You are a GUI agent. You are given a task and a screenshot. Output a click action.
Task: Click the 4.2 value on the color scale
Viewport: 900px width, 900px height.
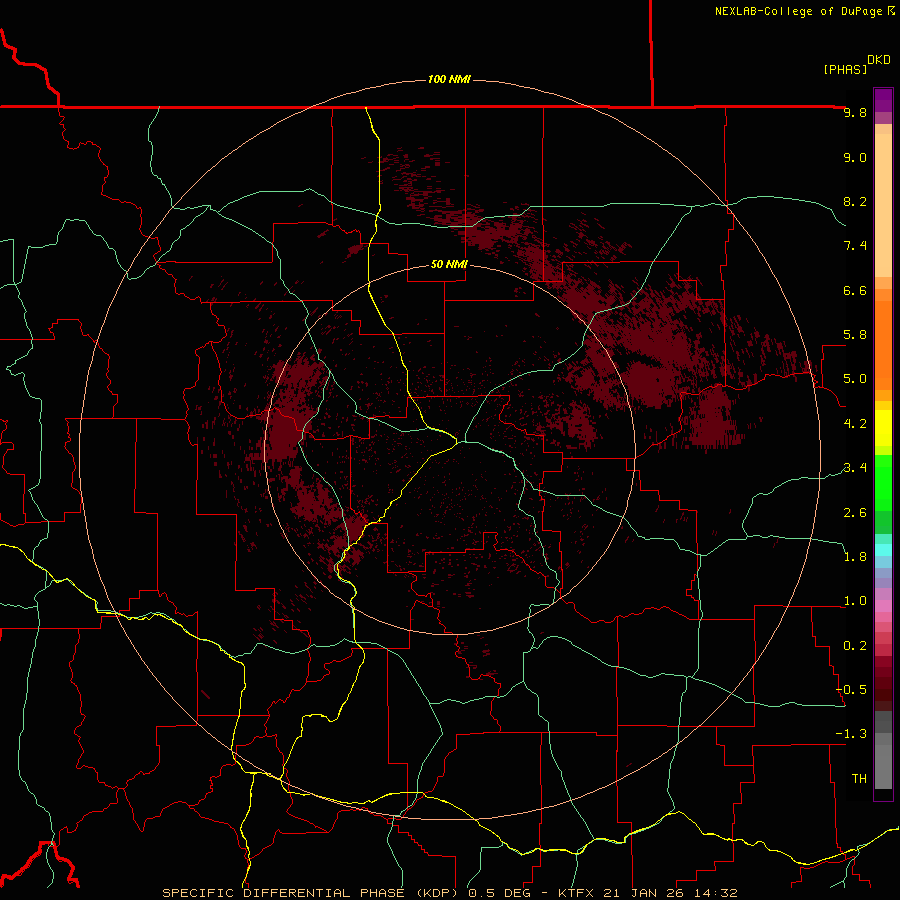tap(855, 424)
